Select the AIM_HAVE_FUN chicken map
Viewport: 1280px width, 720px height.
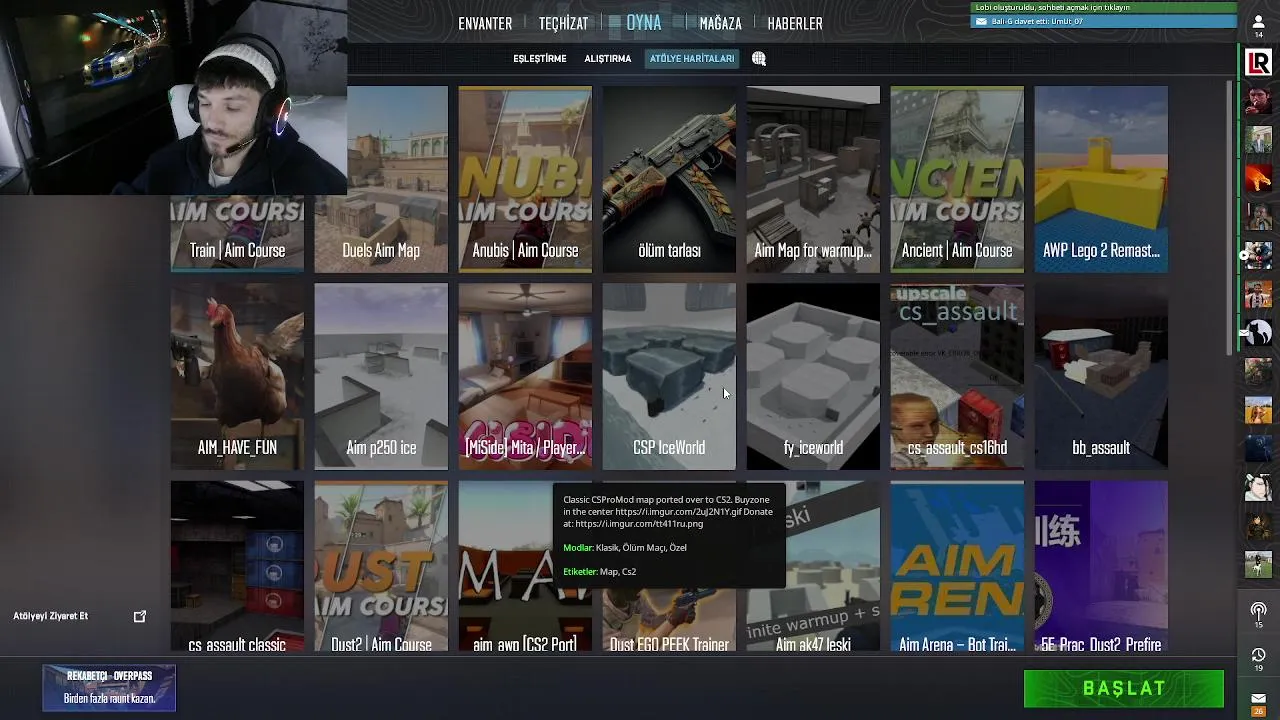(x=237, y=376)
